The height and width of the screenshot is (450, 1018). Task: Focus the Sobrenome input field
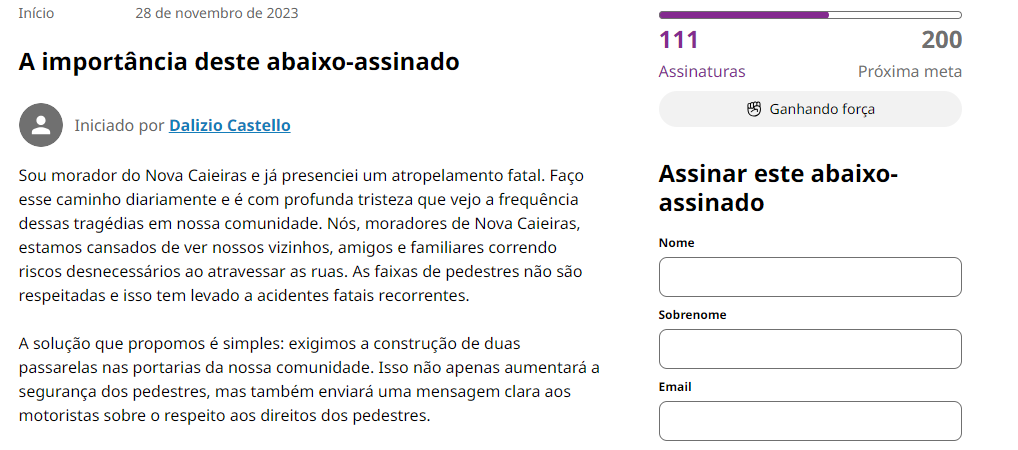point(809,349)
